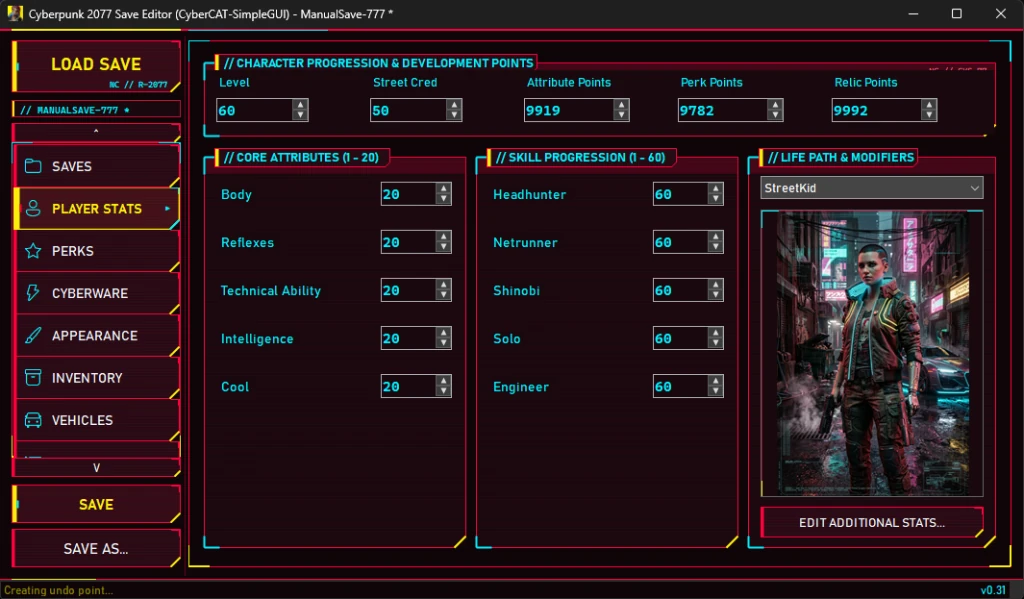This screenshot has width=1024, height=599.
Task: Decrease Intelligence with down arrow
Action: [443, 344]
